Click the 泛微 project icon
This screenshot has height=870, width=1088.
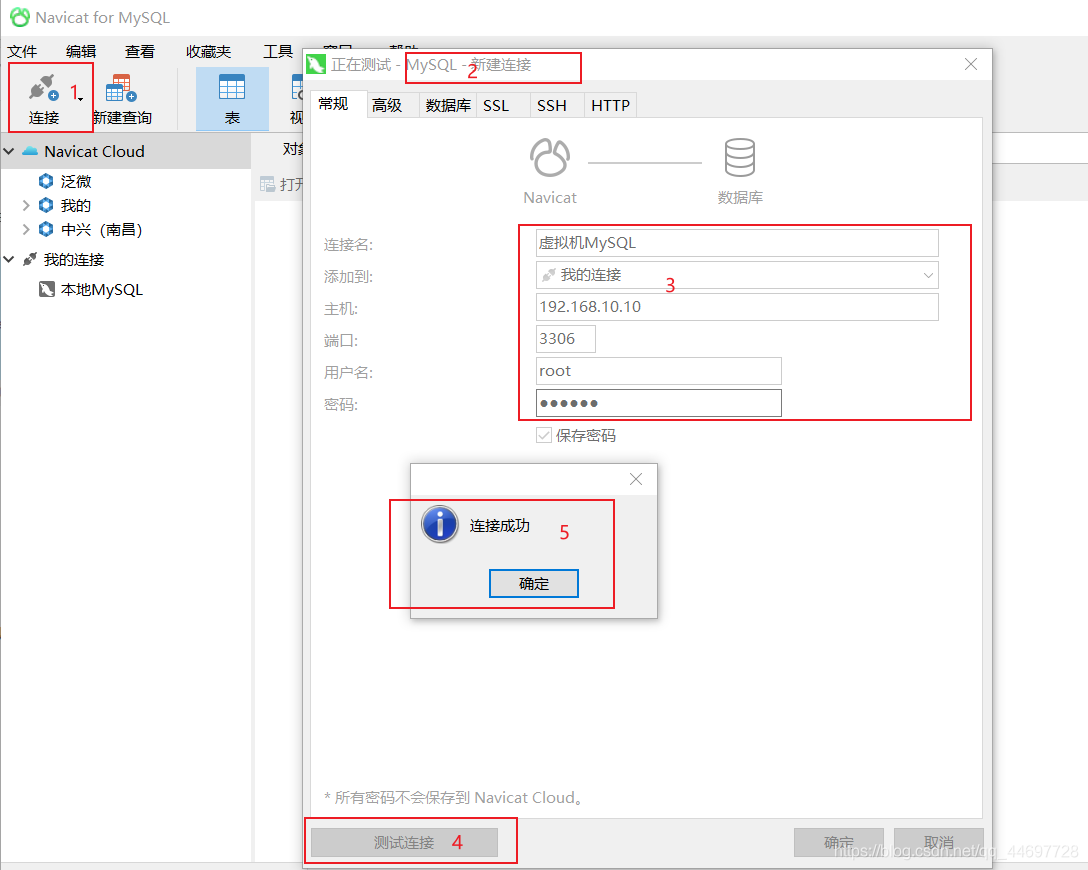pos(46,181)
